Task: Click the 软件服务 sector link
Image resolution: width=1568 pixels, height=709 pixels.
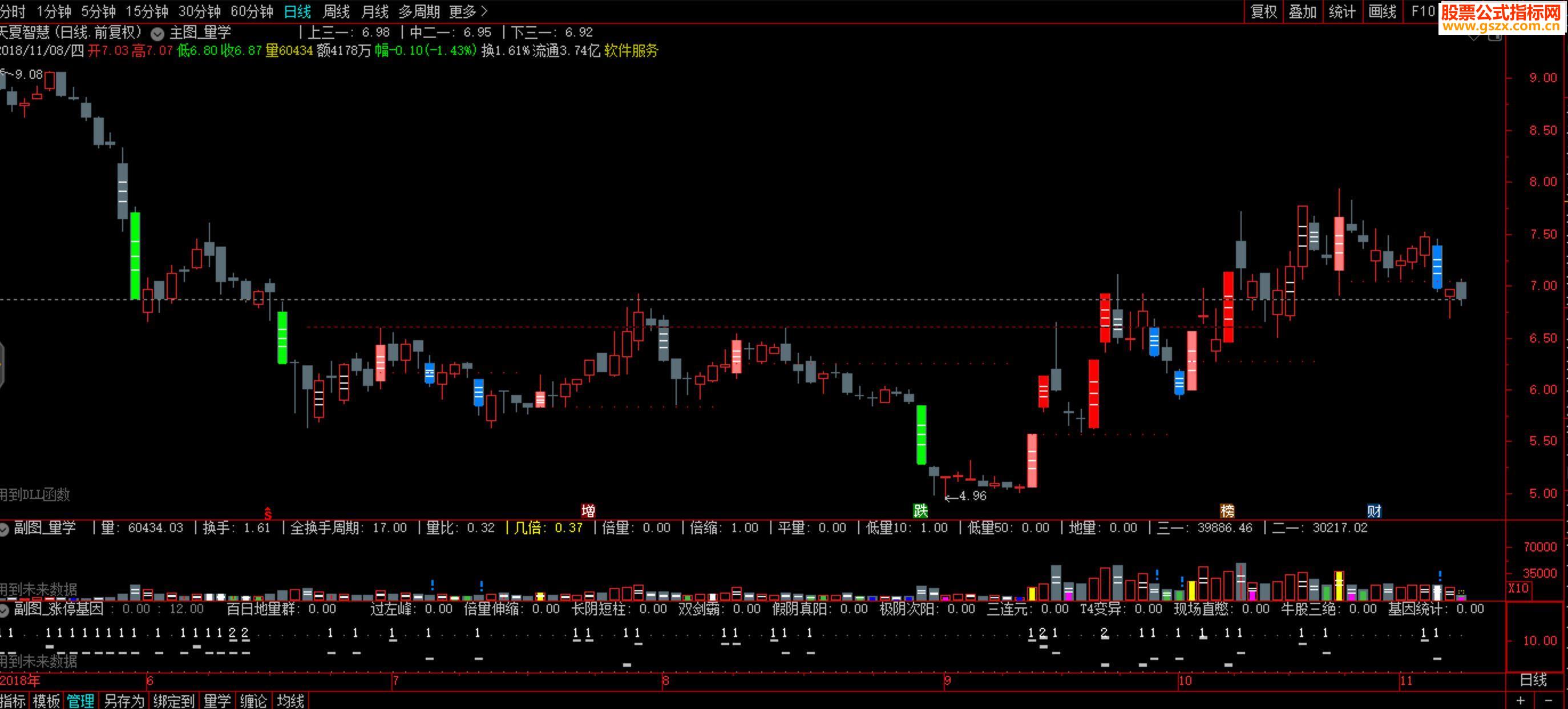Action: tap(631, 51)
